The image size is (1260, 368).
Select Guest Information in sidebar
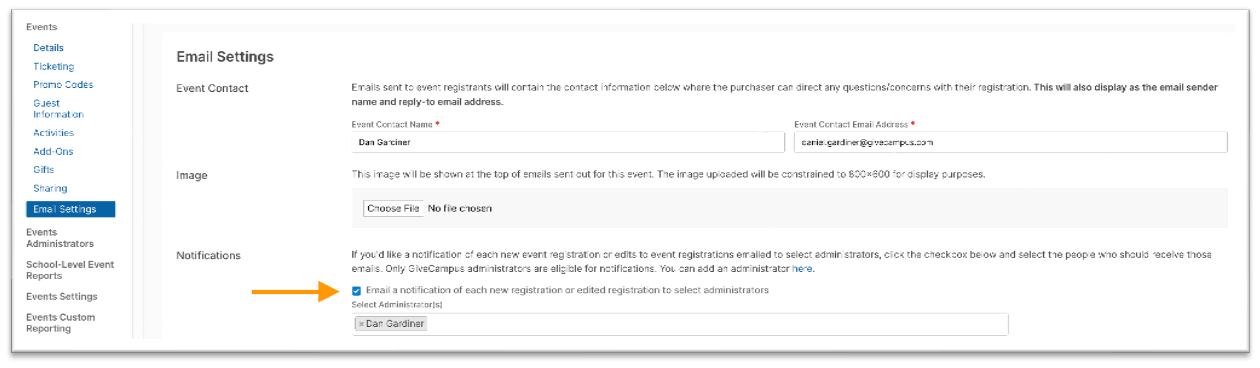[58, 109]
